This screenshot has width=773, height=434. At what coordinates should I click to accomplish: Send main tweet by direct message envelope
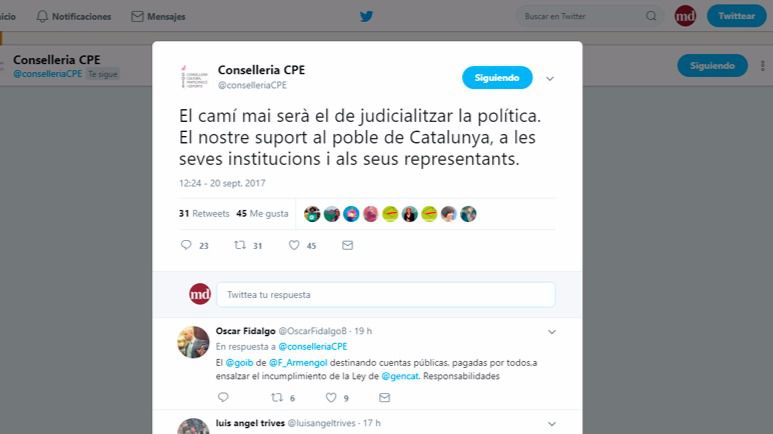[348, 245]
